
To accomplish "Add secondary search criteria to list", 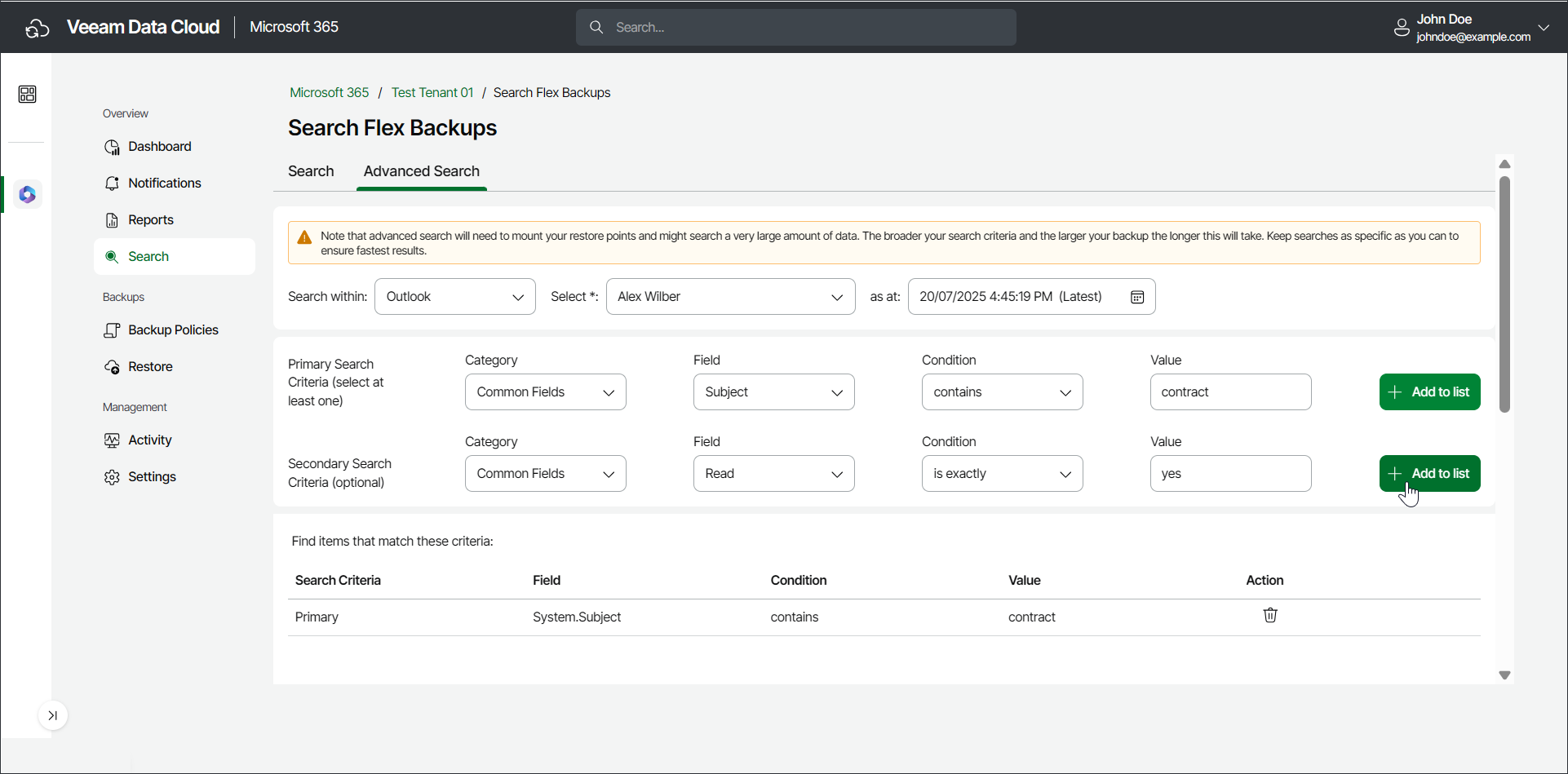I will click(x=1430, y=474).
